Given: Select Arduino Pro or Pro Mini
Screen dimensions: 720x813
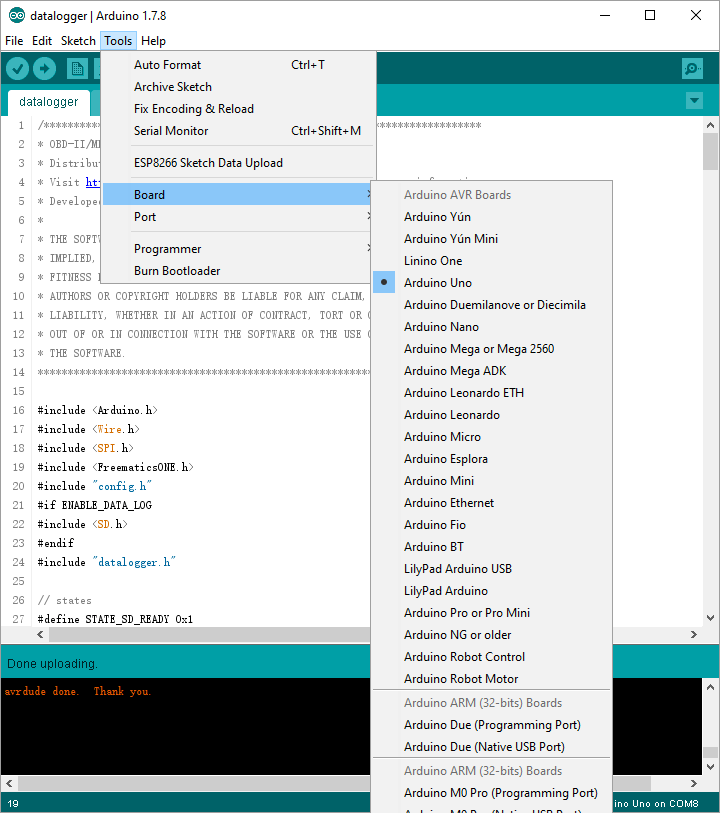Looking at the screenshot, I should point(492,613).
